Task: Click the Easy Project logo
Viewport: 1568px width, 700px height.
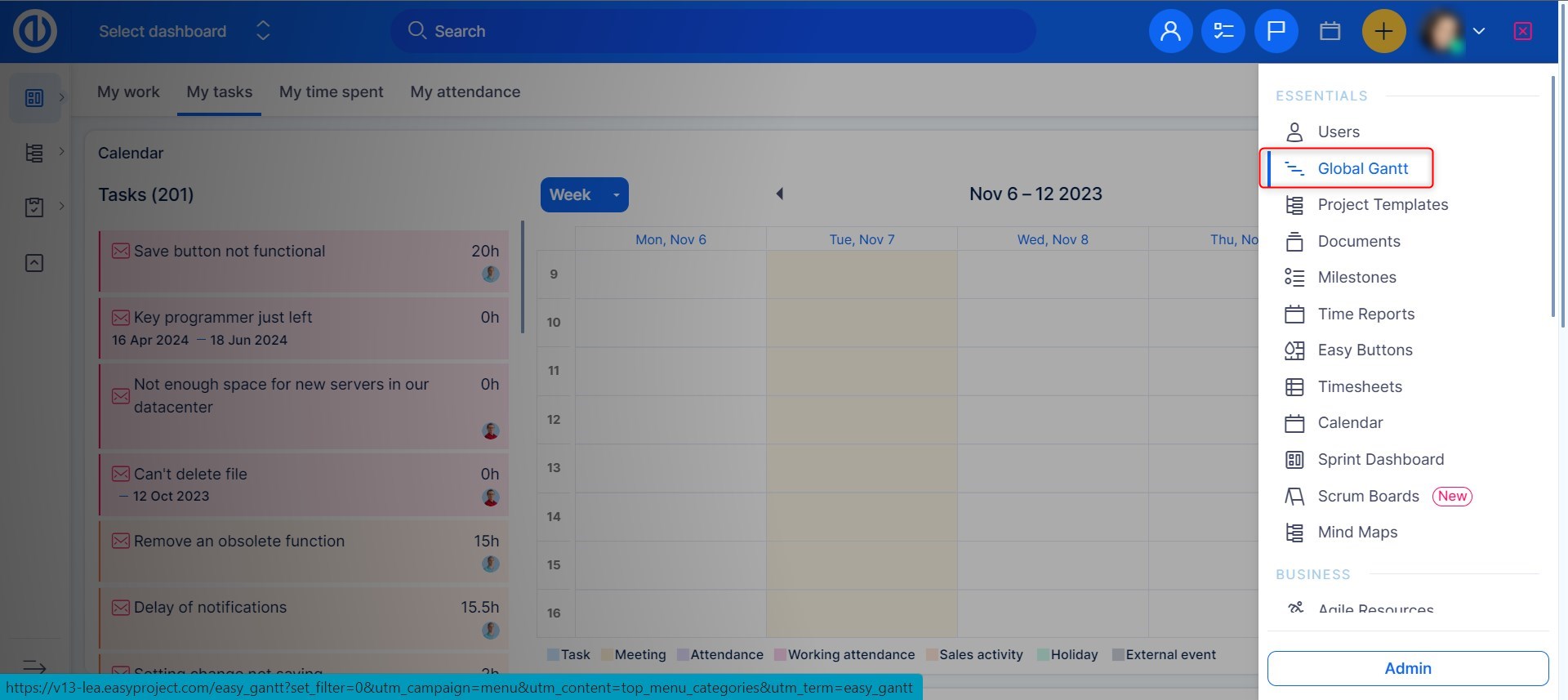Action: [35, 31]
